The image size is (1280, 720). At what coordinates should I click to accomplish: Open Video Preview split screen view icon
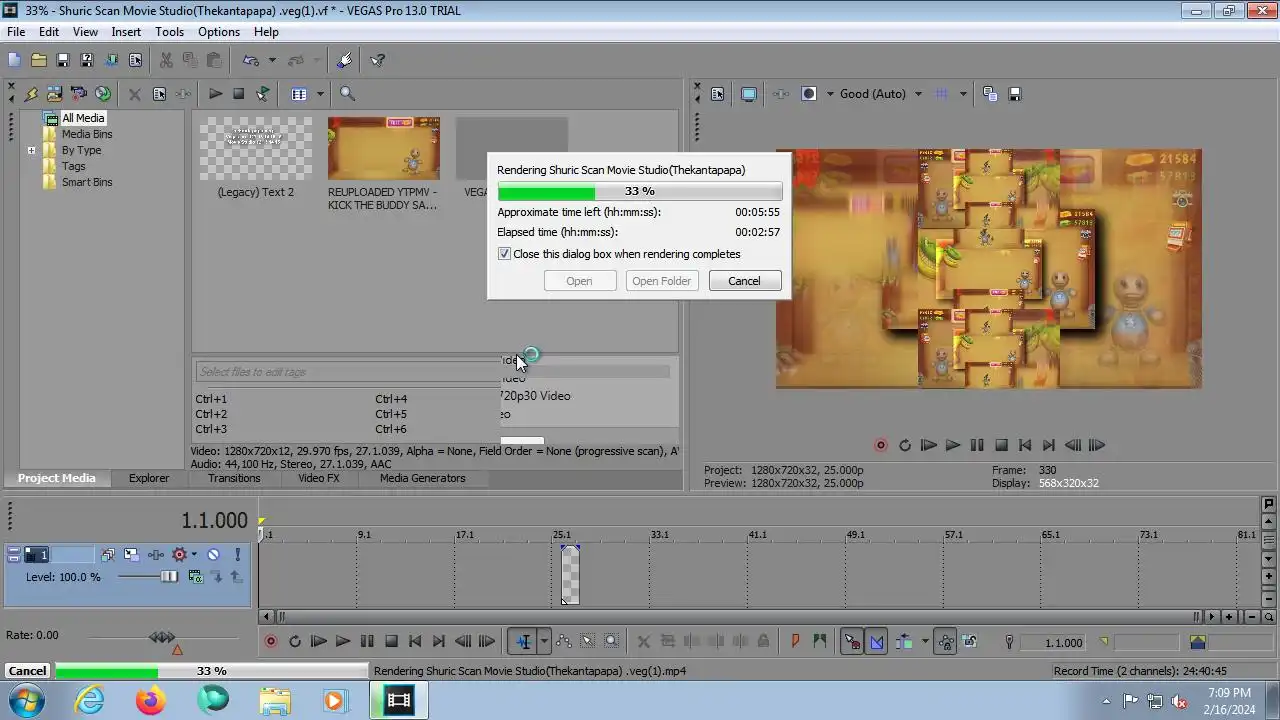(x=809, y=94)
